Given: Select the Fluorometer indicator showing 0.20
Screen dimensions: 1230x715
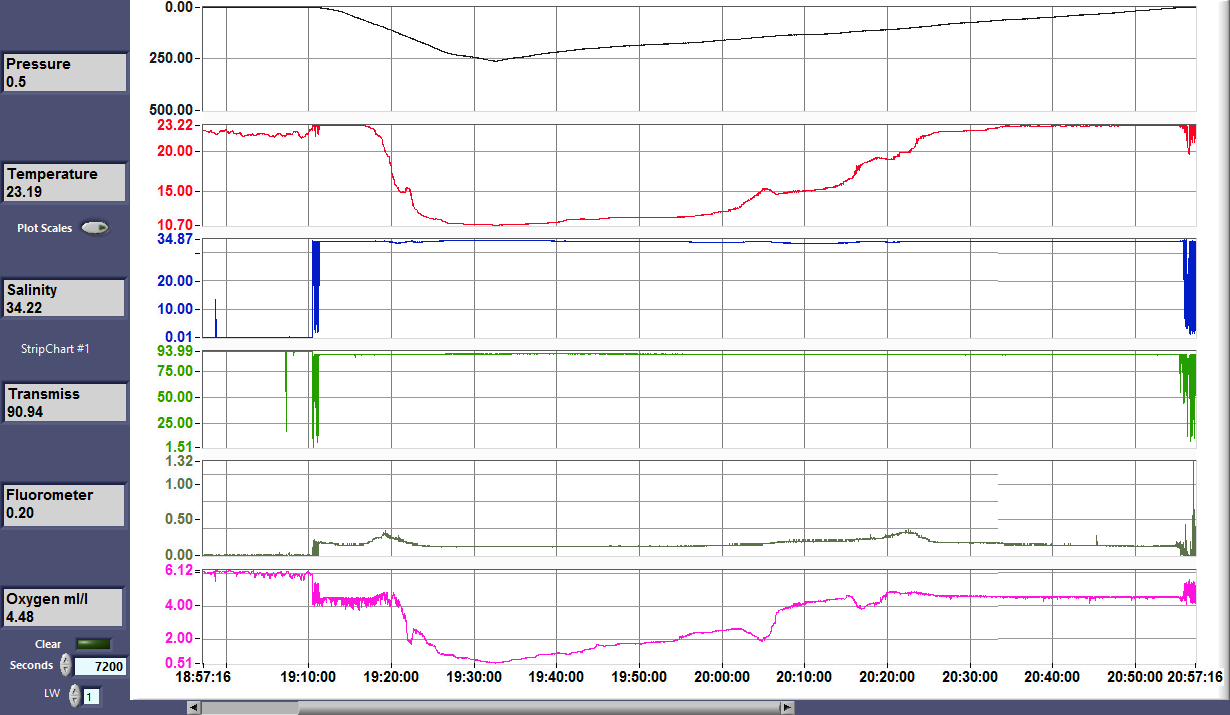Looking at the screenshot, I should point(64,504).
